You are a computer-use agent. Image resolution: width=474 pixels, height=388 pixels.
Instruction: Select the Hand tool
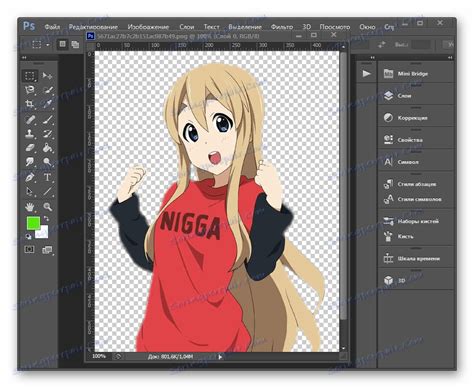(x=30, y=207)
